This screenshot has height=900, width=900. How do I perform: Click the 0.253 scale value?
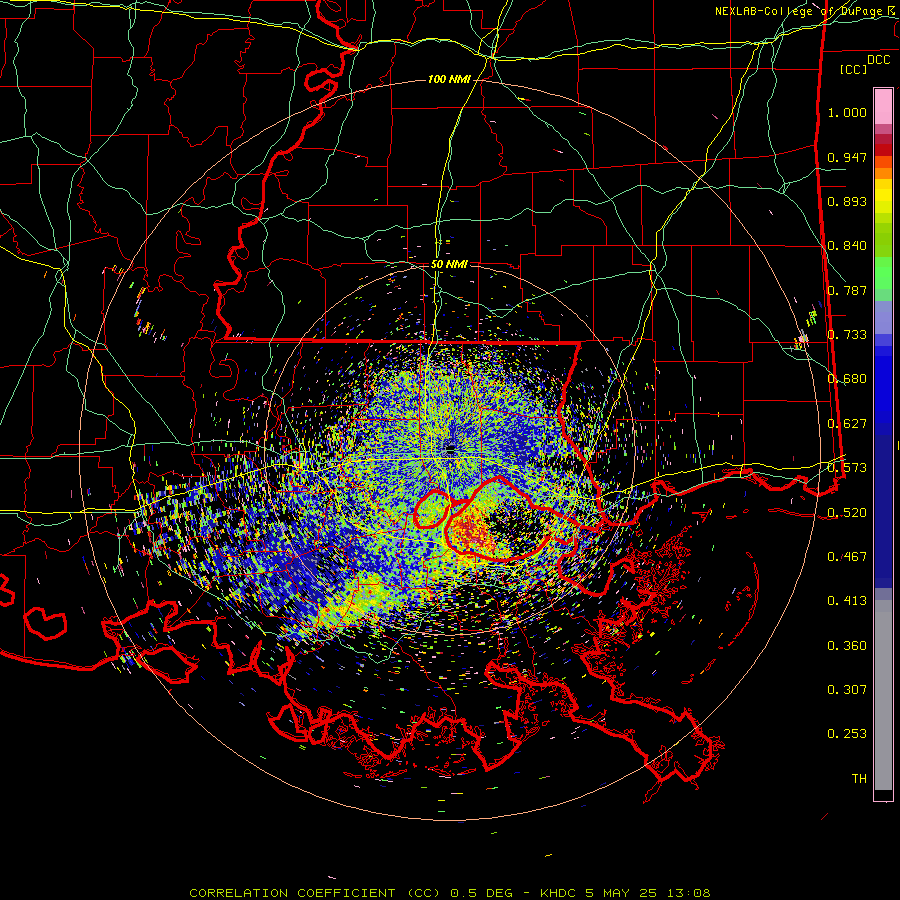coord(847,734)
